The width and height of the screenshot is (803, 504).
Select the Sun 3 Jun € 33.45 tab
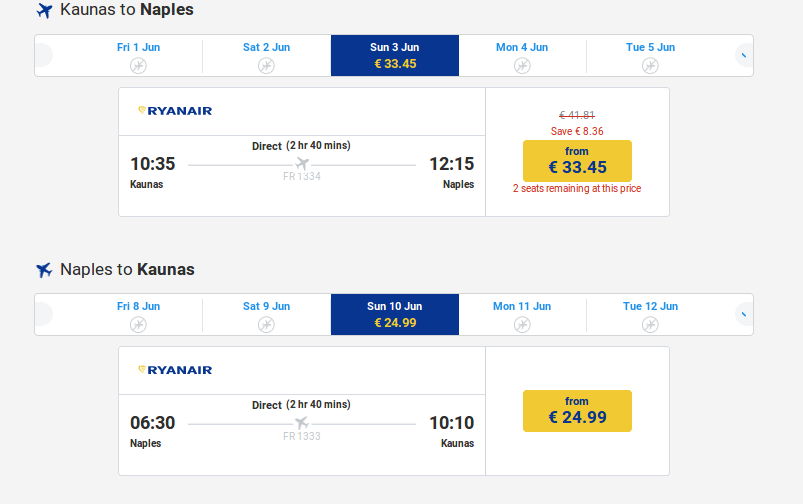pos(395,55)
